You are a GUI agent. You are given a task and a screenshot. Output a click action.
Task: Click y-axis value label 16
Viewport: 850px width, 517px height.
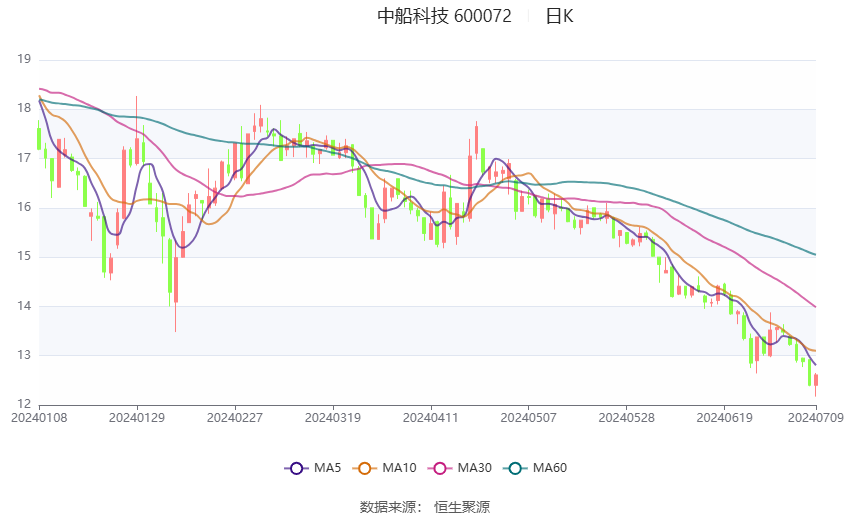[24, 207]
